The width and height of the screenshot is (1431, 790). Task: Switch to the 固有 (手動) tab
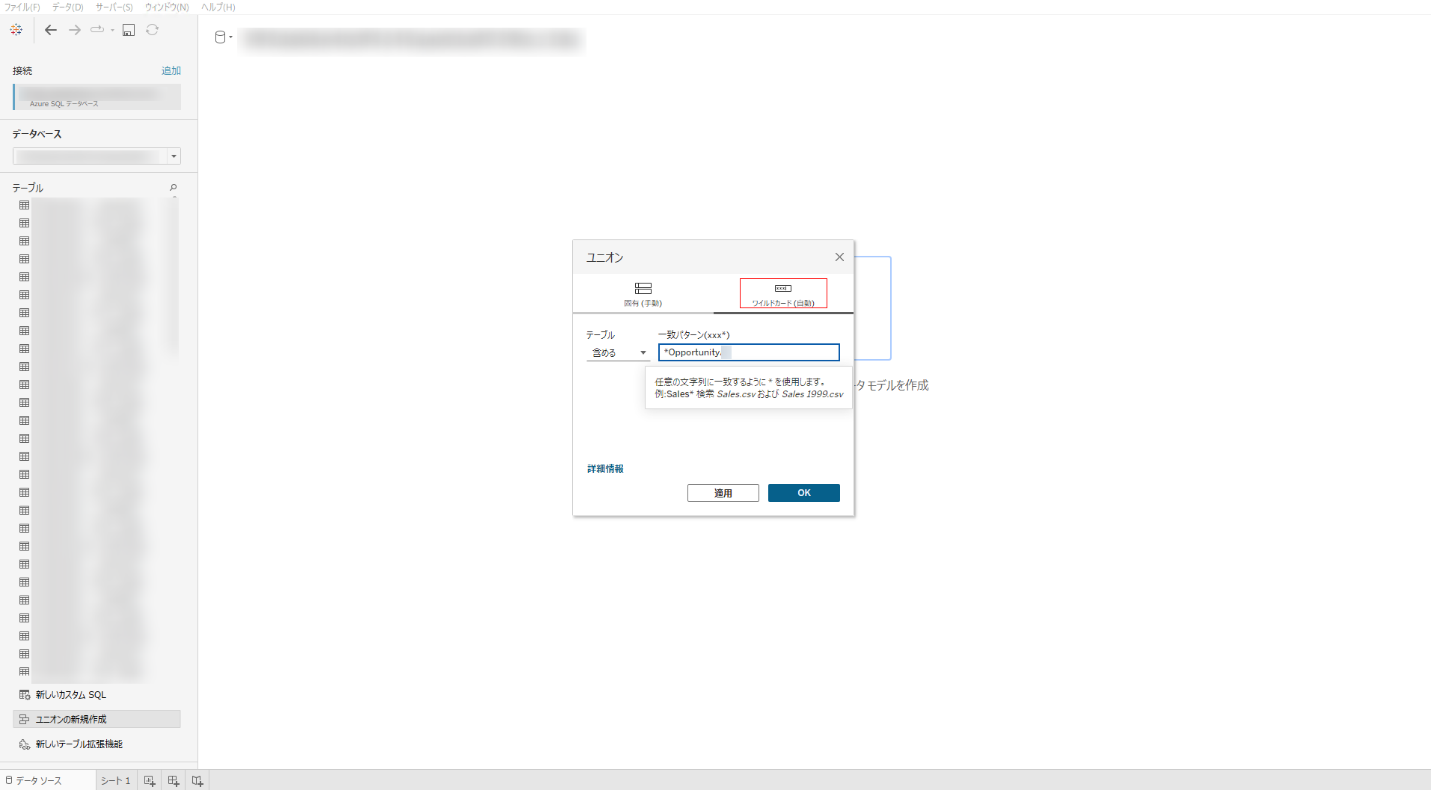point(643,294)
